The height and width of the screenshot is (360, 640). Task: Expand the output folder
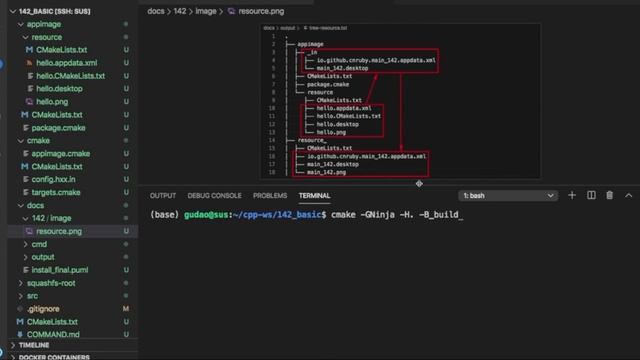(25, 257)
